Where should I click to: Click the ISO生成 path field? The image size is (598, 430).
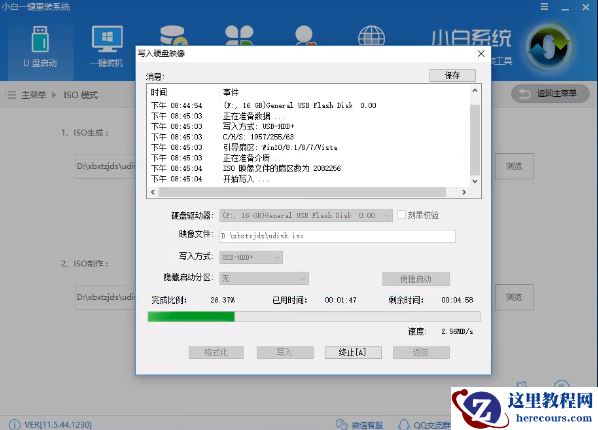[106, 166]
